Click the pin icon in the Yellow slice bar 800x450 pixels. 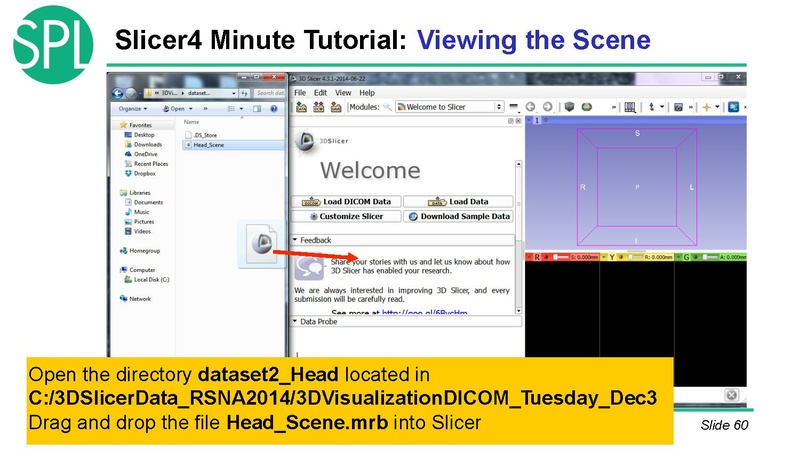tap(604, 257)
